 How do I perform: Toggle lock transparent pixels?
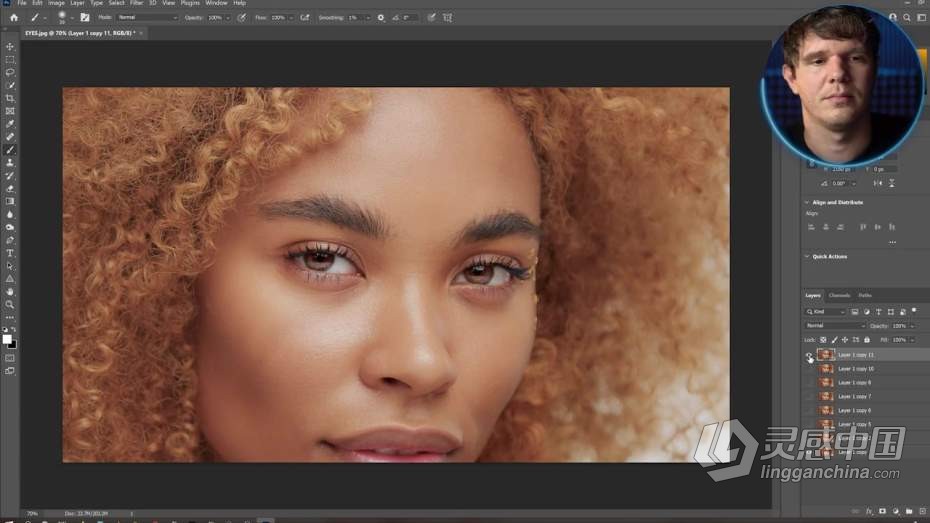coord(823,340)
